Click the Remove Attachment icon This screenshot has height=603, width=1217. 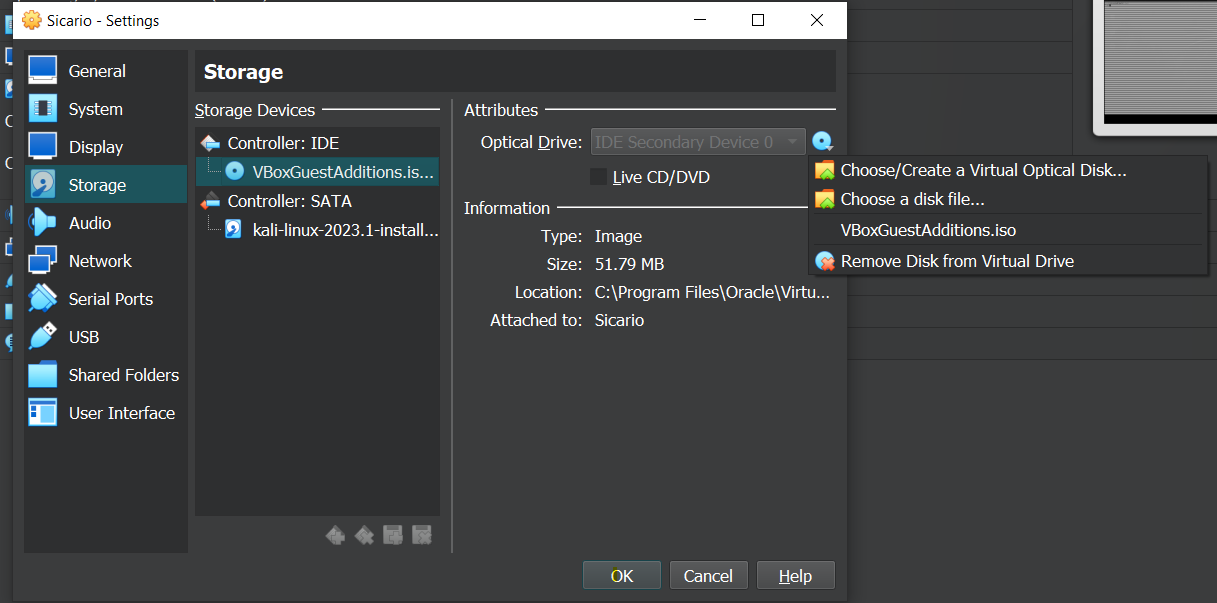[x=422, y=535]
